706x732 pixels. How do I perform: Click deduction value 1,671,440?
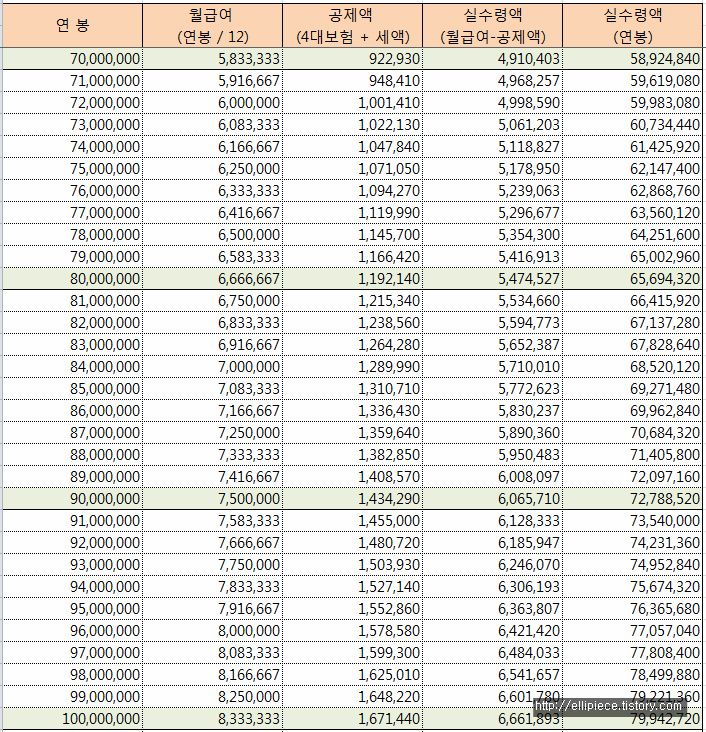[353, 718]
